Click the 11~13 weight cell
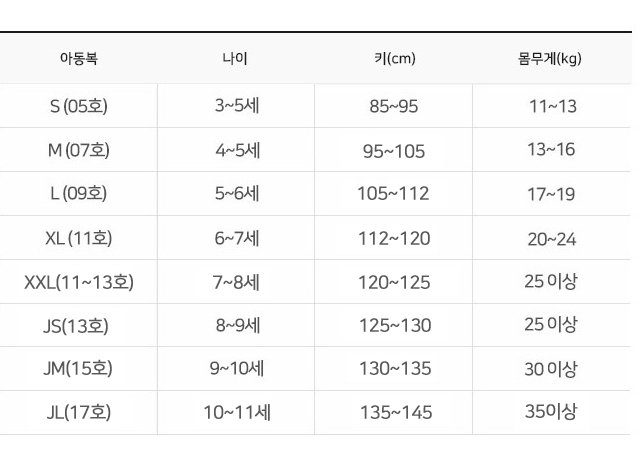This screenshot has height=471, width=639. point(553,106)
